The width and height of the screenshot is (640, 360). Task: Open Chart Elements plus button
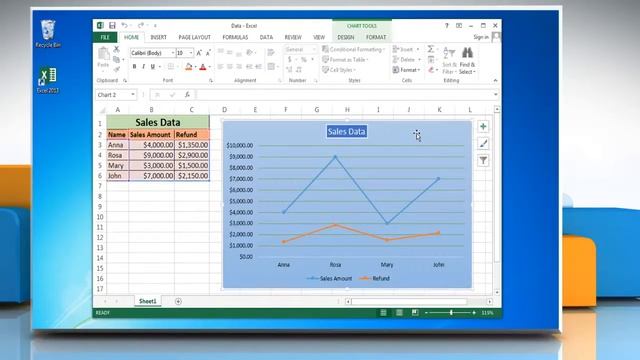(483, 127)
